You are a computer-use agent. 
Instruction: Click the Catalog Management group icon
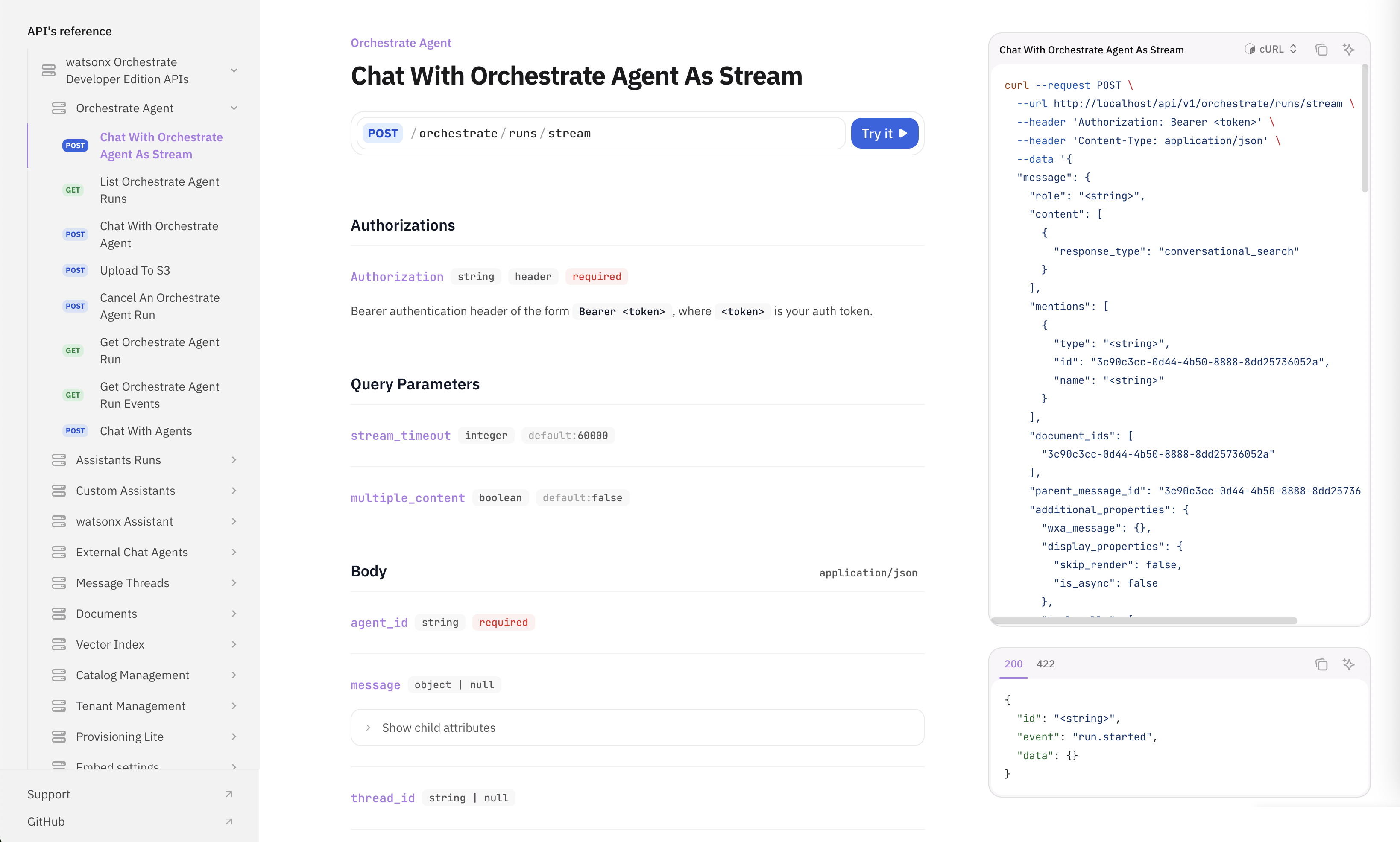[x=59, y=675]
